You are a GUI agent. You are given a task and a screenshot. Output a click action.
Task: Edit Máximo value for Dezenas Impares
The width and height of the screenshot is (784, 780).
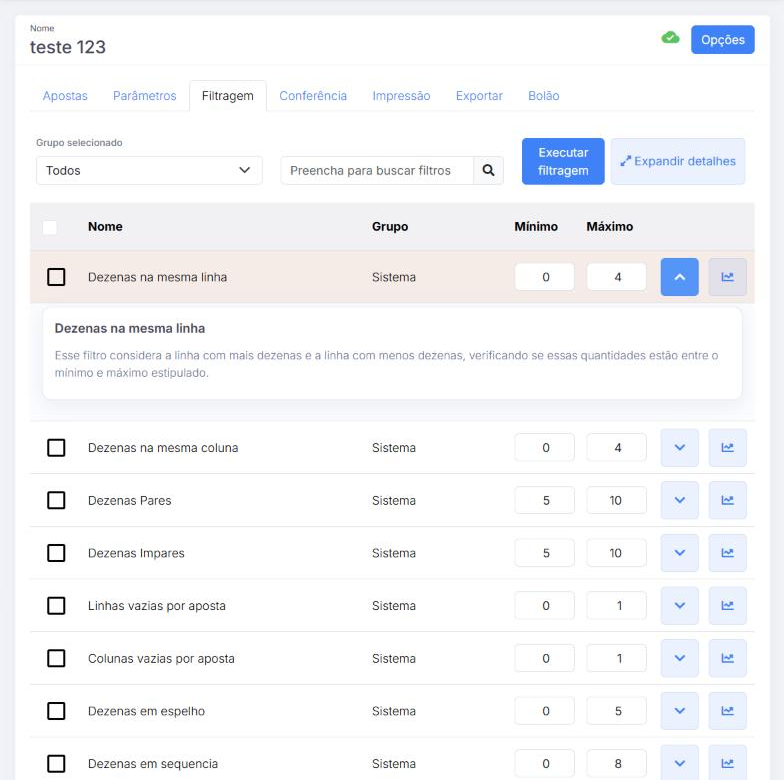tap(616, 553)
